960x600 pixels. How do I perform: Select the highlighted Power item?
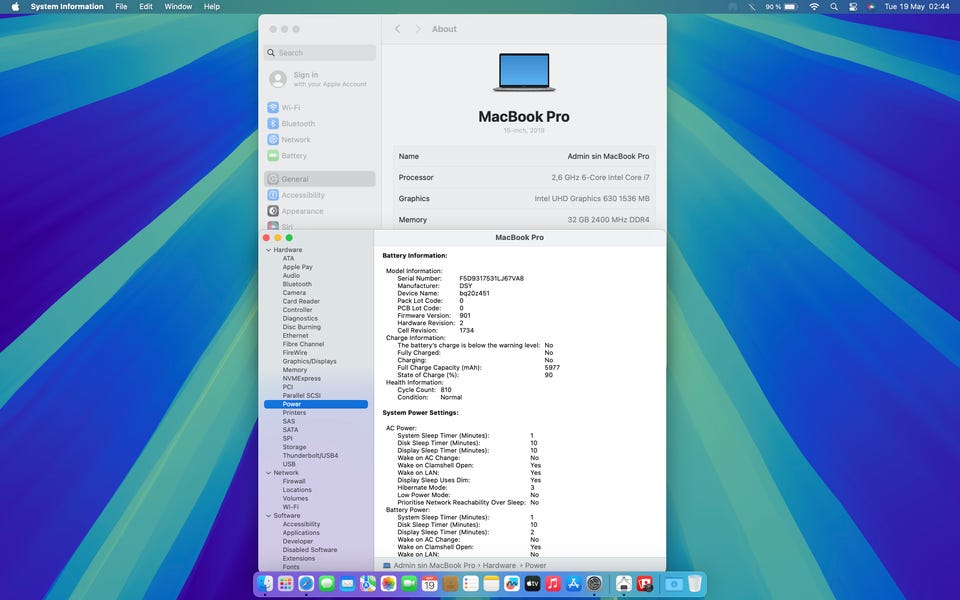(316, 404)
